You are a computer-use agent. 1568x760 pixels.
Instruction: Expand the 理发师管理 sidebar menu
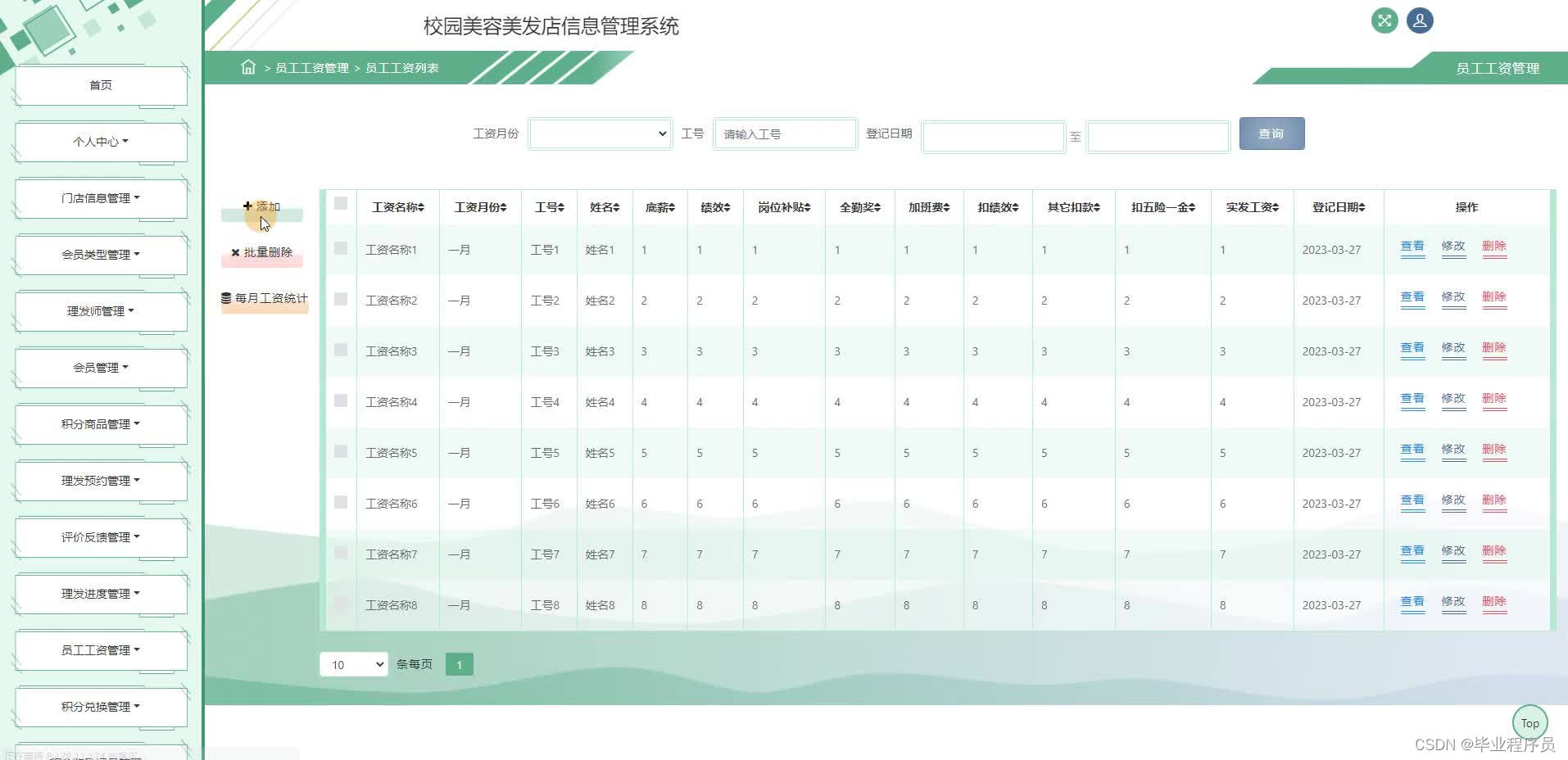click(101, 311)
